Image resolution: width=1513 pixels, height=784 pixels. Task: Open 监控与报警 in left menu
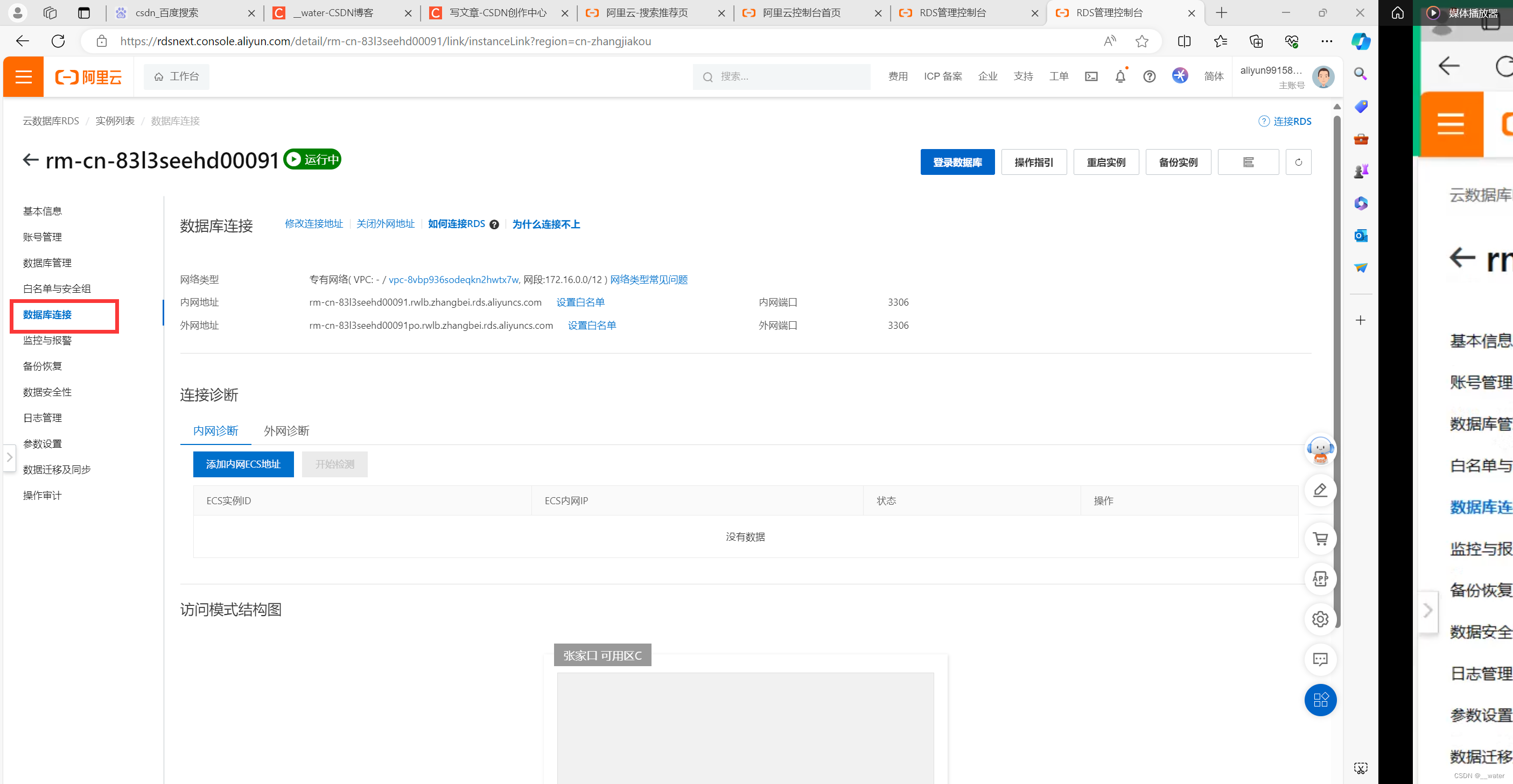pyautogui.click(x=47, y=341)
